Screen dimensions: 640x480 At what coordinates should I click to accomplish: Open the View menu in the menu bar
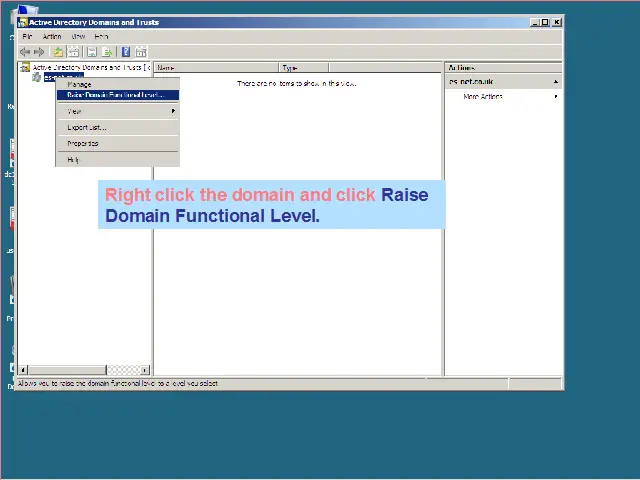pos(78,36)
